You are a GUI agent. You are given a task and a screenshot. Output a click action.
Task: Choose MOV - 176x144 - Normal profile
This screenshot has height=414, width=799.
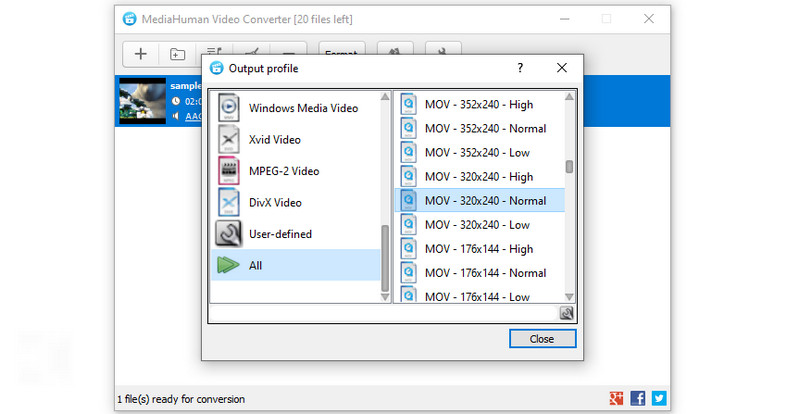coord(480,273)
